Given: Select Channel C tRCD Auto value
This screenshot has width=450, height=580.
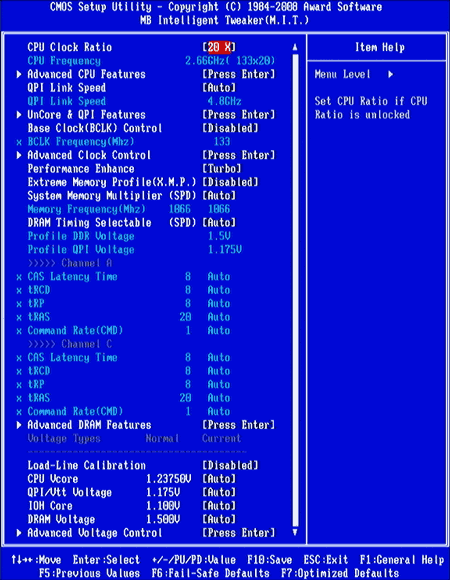Looking at the screenshot, I should tap(219, 371).
